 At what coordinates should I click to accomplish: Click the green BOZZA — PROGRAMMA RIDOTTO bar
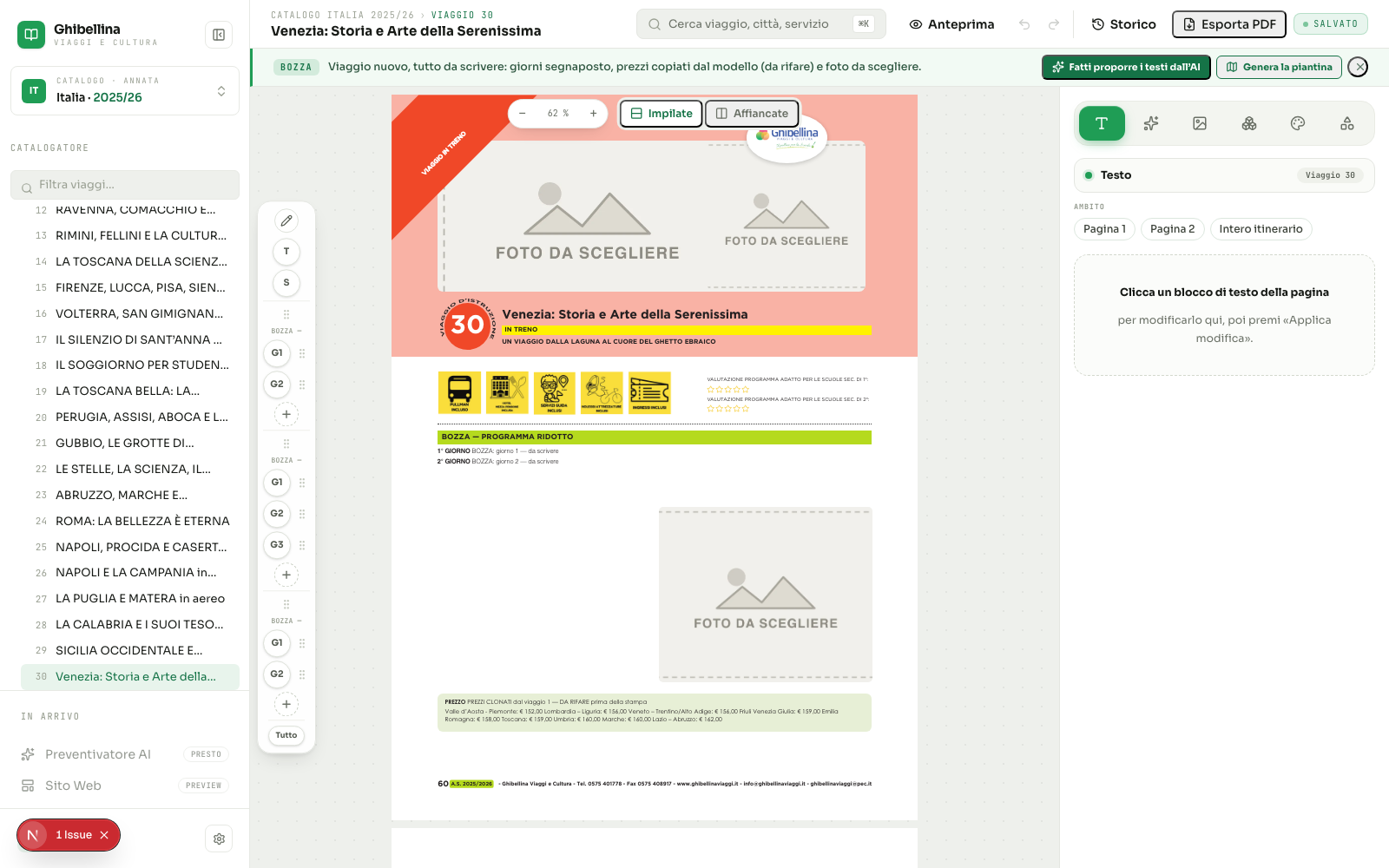pyautogui.click(x=655, y=437)
